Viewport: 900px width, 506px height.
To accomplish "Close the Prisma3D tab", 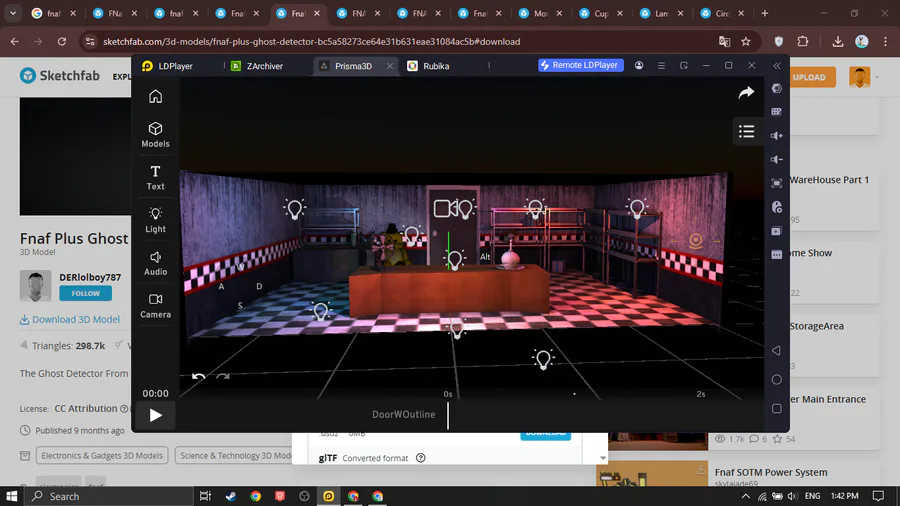I will click(390, 66).
